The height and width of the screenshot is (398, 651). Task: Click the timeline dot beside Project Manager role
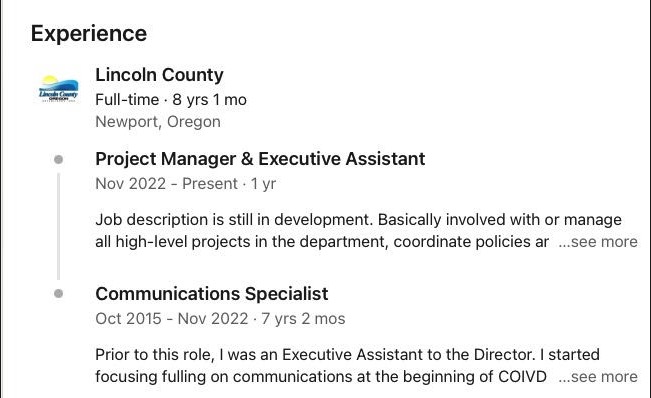coord(59,159)
